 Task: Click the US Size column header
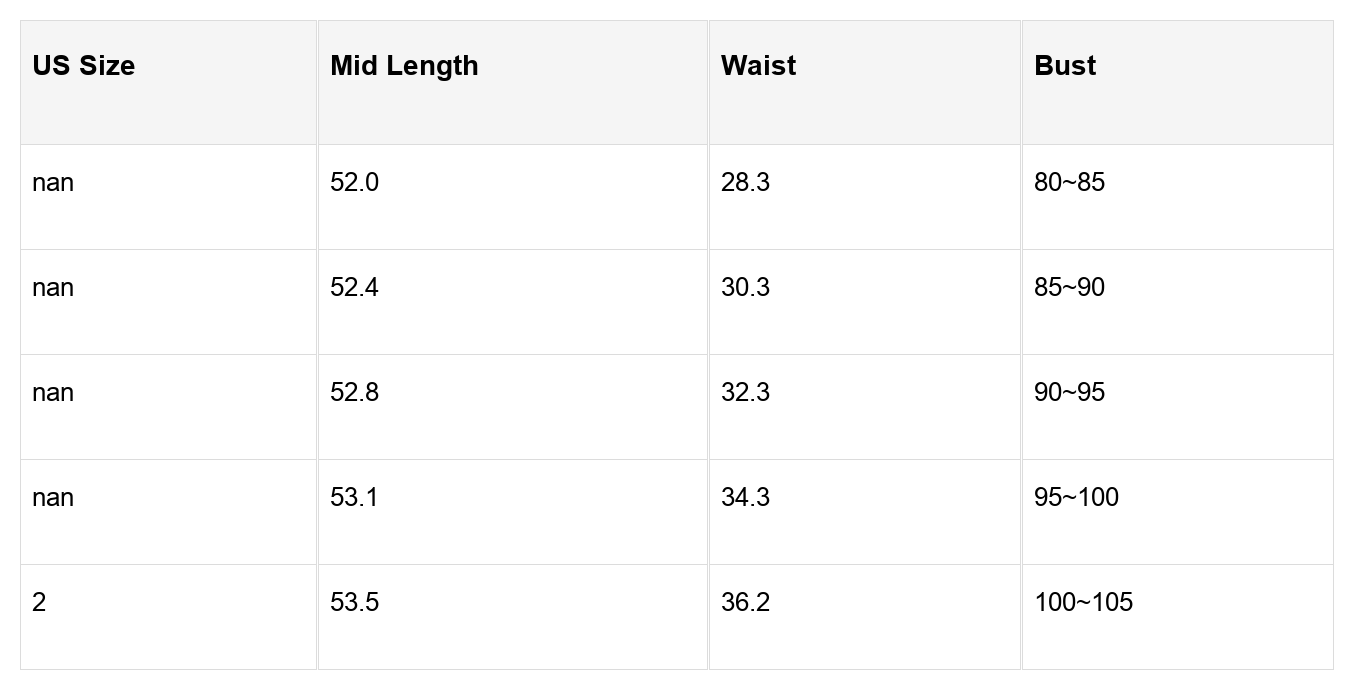(x=84, y=66)
